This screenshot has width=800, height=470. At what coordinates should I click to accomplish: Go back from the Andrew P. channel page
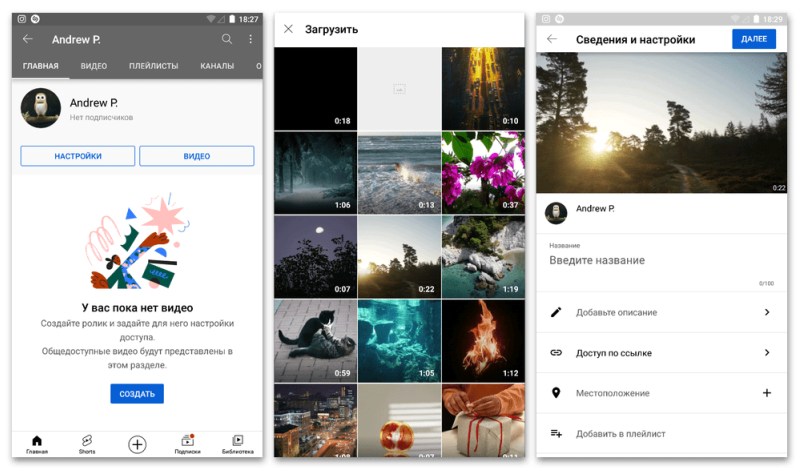point(28,39)
